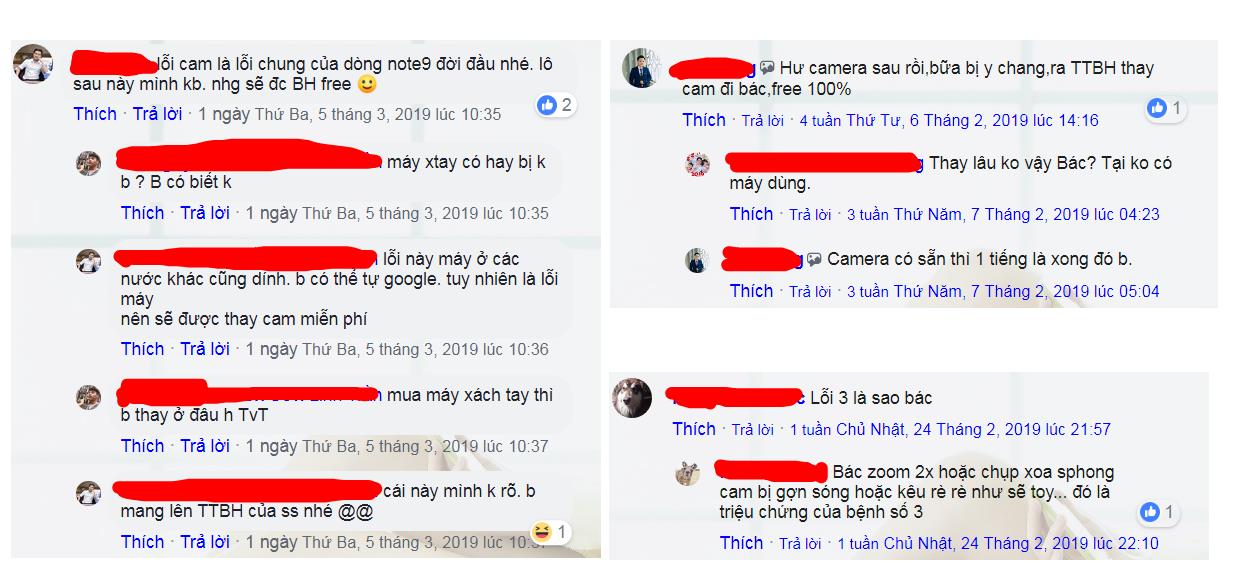Click Thích under "máy xtay có hay bị k"
This screenshot has width=1242, height=583.
143,213
